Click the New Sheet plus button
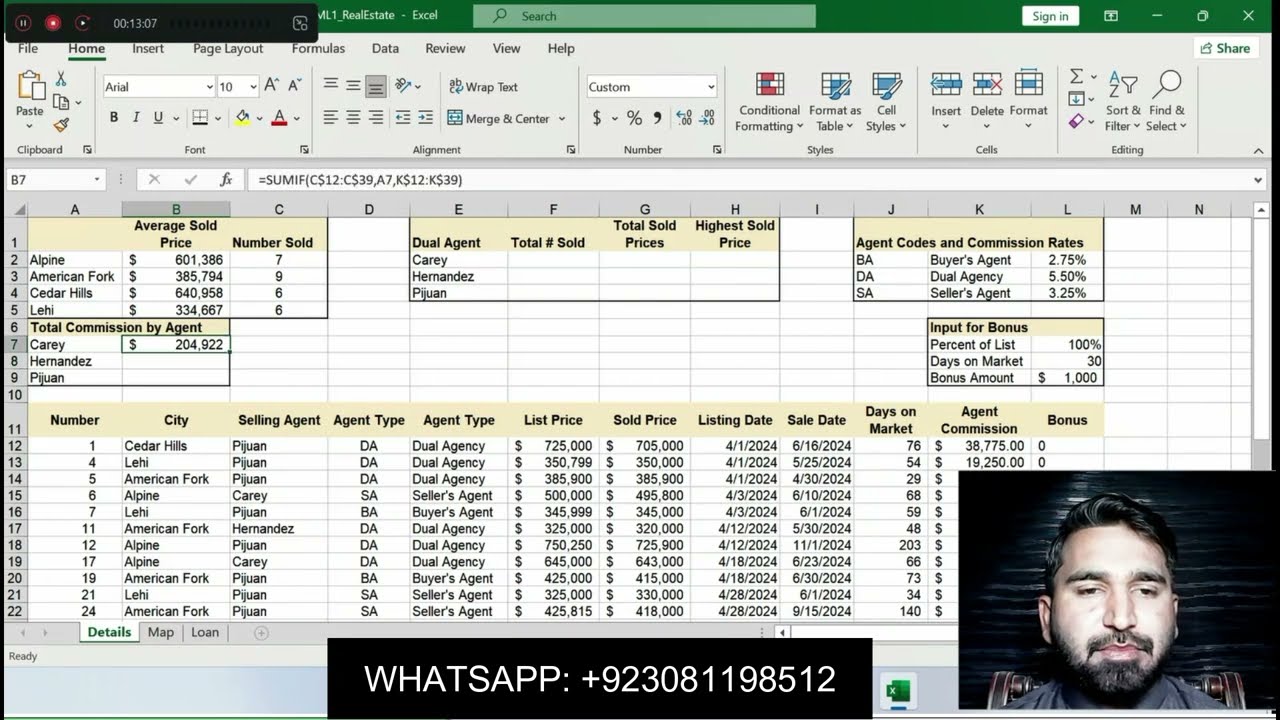 (261, 633)
